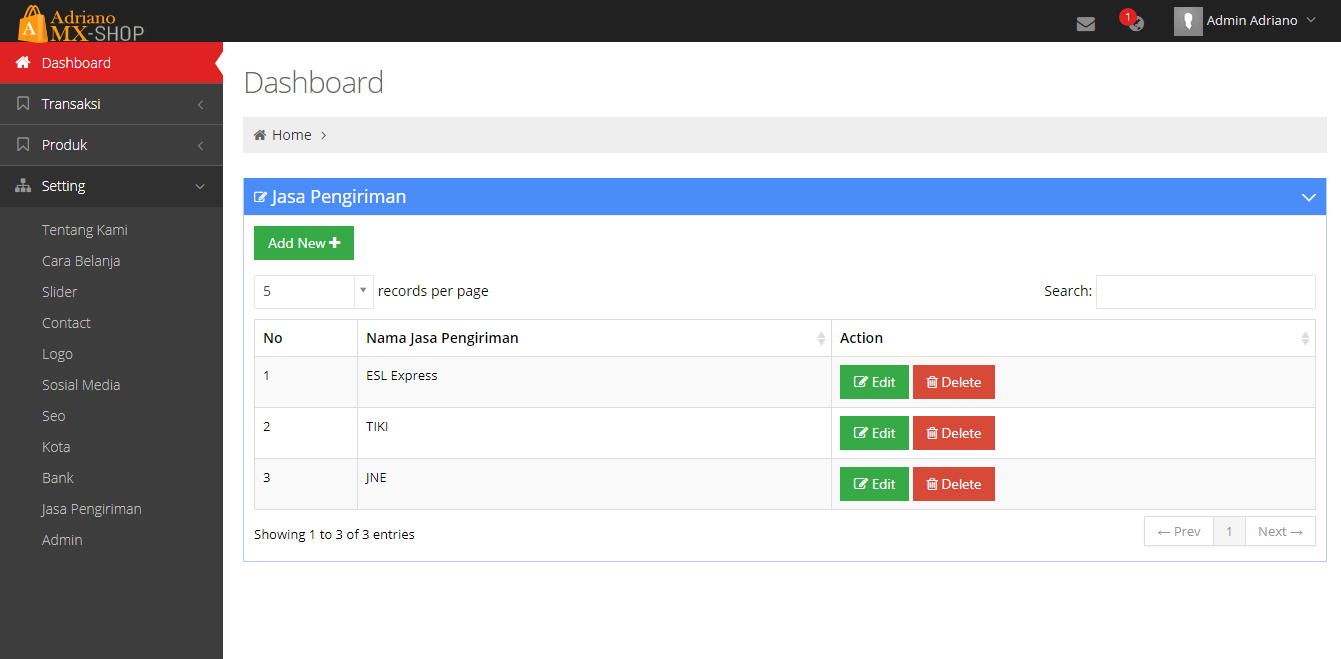Click the Adriano MX-Shop logo
1341x659 pixels.
click(82, 22)
